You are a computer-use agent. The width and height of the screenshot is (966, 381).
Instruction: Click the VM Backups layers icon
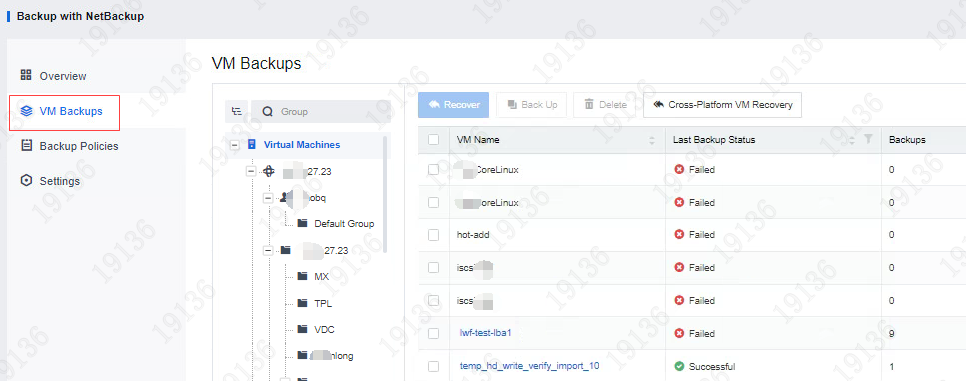tap(26, 111)
